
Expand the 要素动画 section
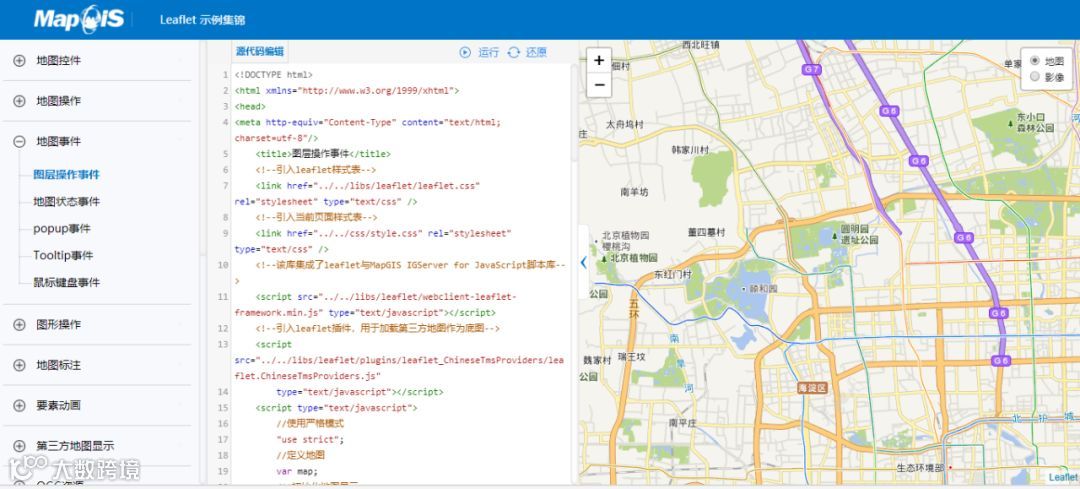(19, 406)
